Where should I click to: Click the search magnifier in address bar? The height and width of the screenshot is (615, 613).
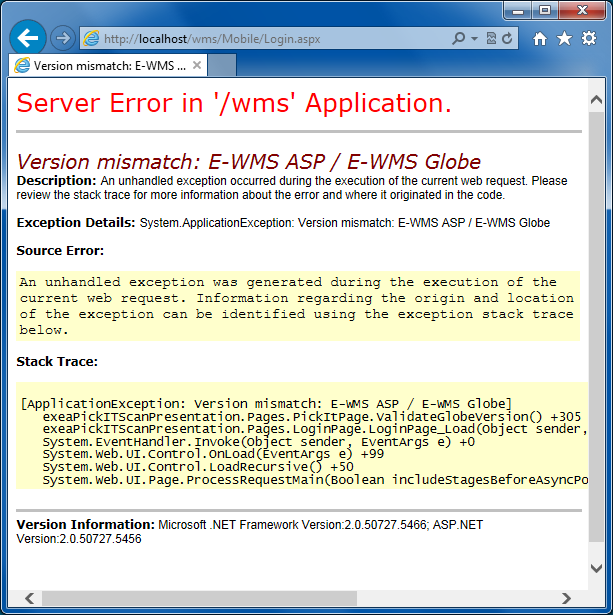click(458, 38)
